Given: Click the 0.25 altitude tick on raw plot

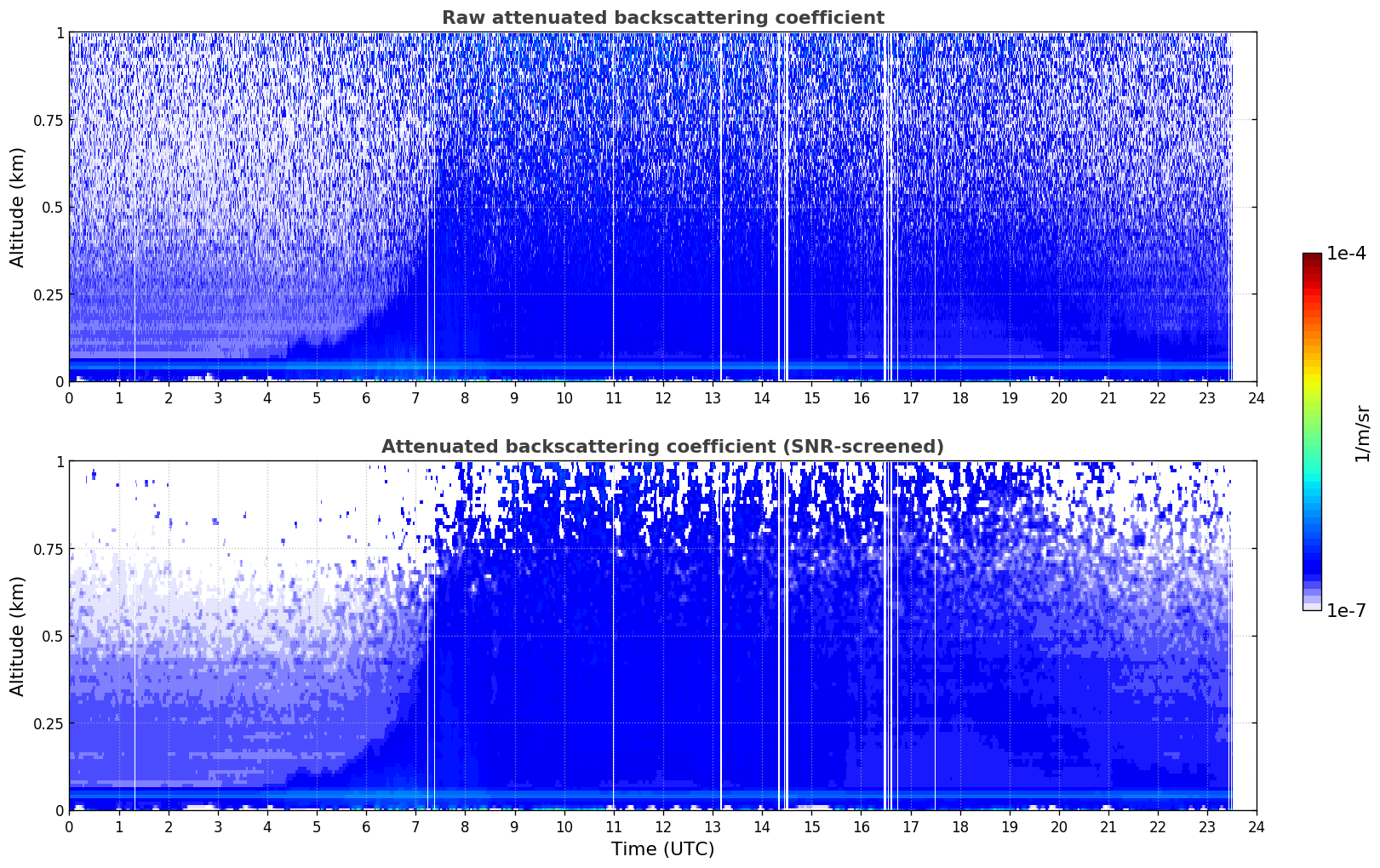Looking at the screenshot, I should 49,294.
